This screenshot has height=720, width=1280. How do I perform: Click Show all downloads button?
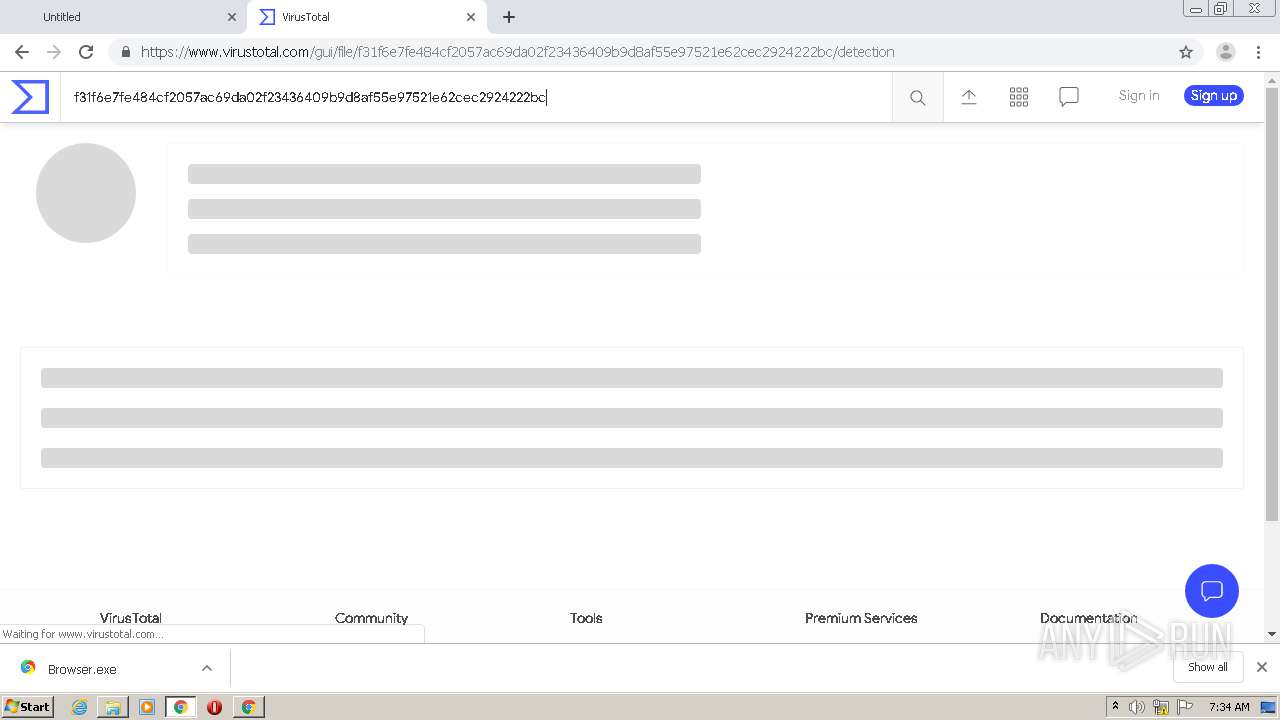[x=1208, y=667]
